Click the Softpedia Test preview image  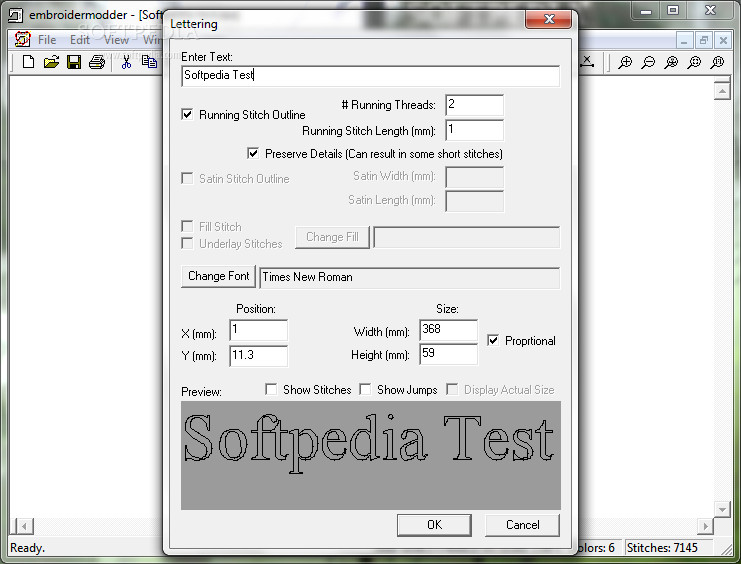click(x=370, y=455)
